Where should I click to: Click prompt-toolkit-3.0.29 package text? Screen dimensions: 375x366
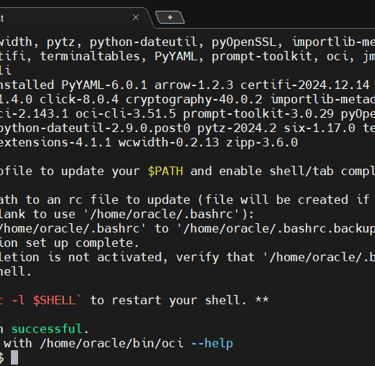click(258, 114)
